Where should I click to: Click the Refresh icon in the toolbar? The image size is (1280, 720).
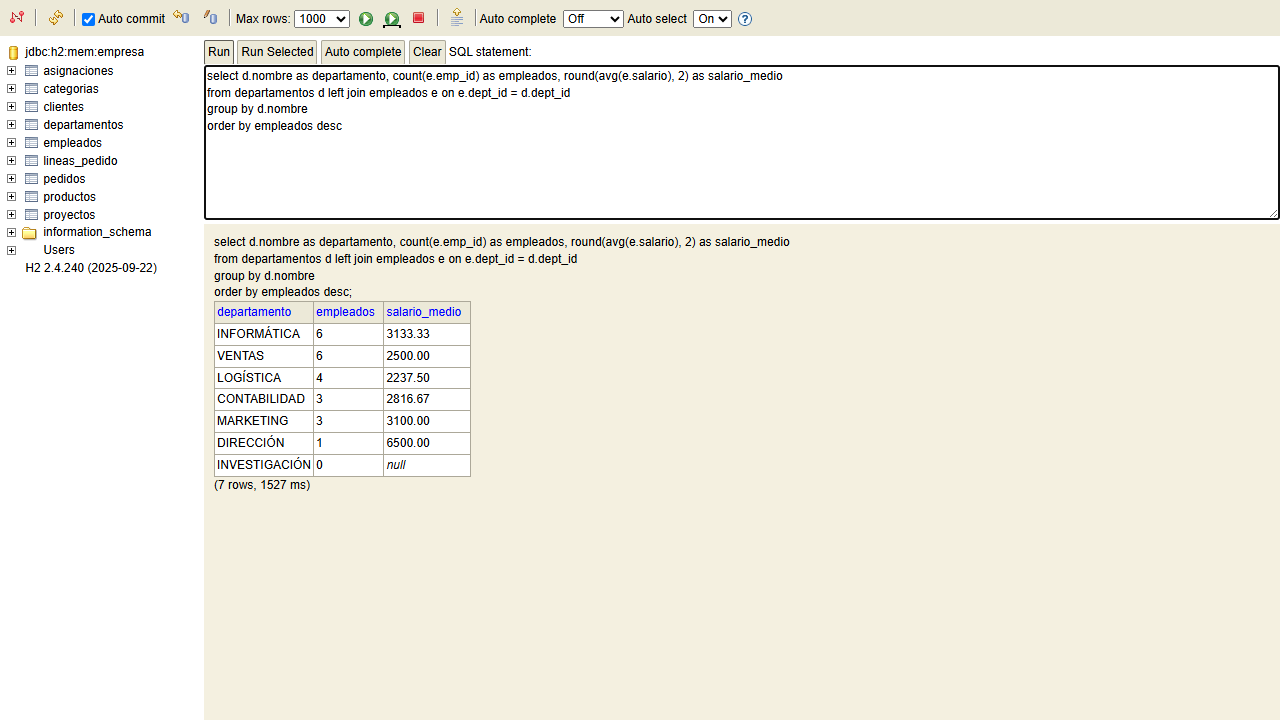click(56, 18)
